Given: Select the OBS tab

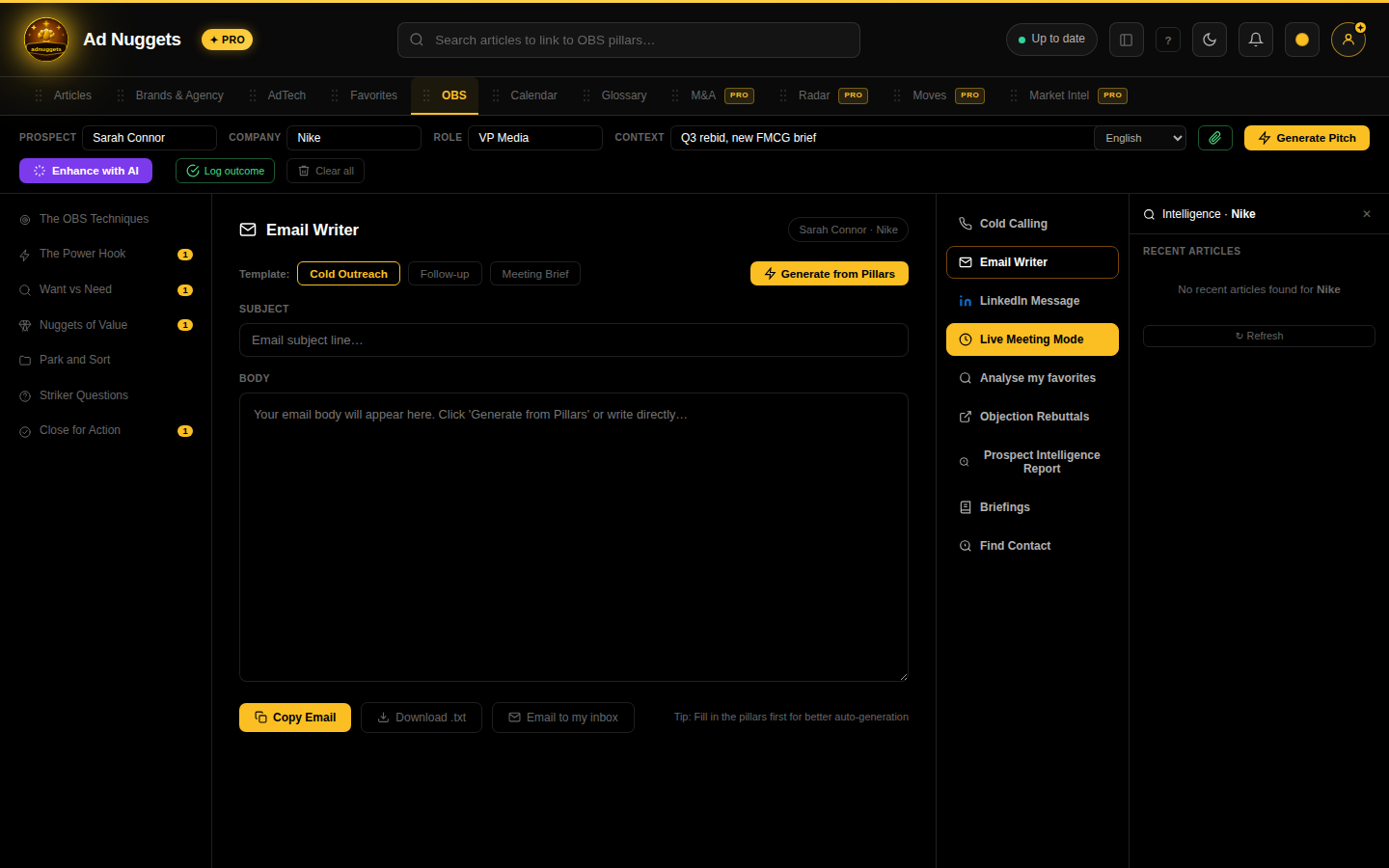Looking at the screenshot, I should [x=445, y=95].
